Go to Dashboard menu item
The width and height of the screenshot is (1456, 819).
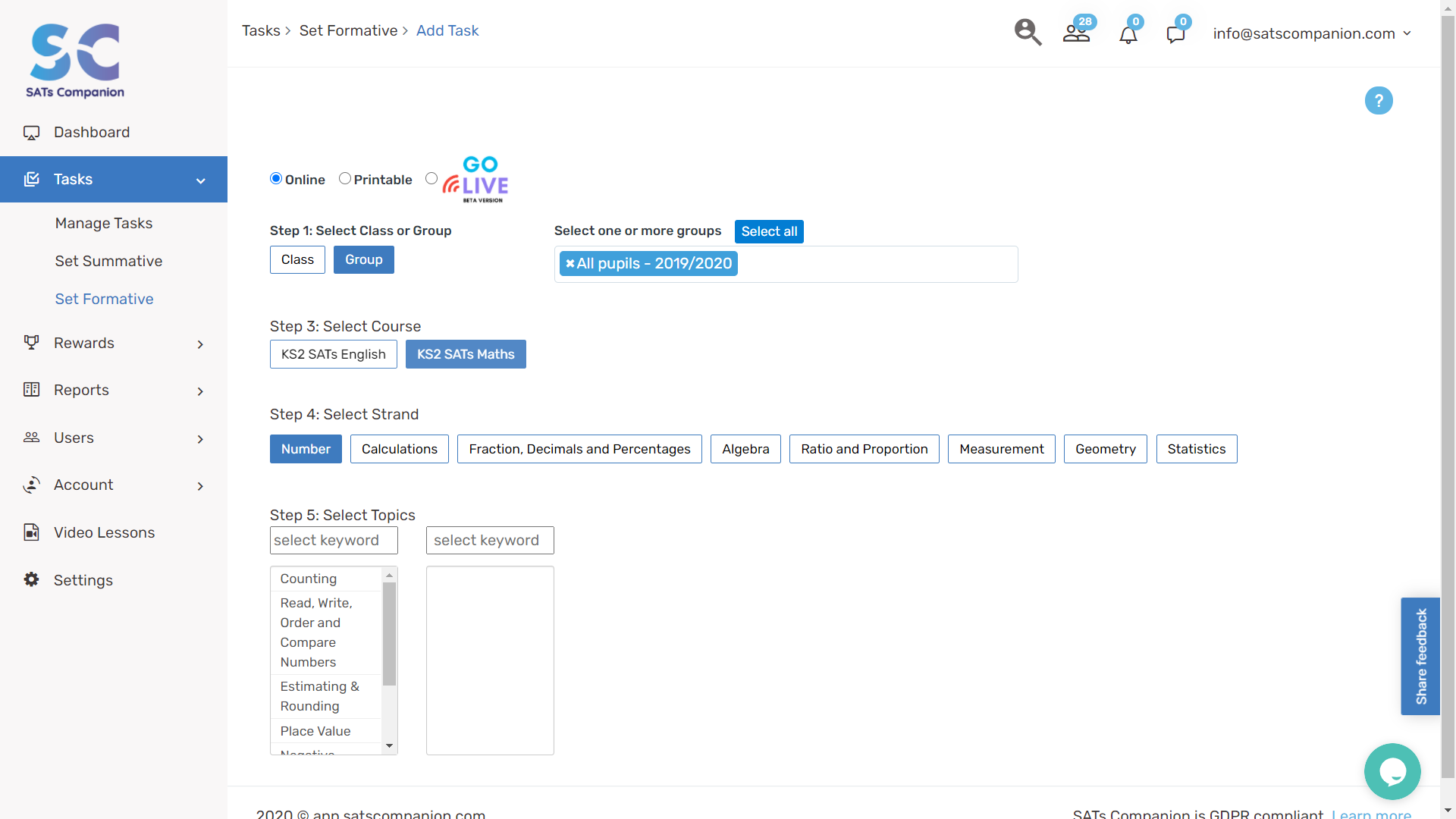click(x=92, y=132)
